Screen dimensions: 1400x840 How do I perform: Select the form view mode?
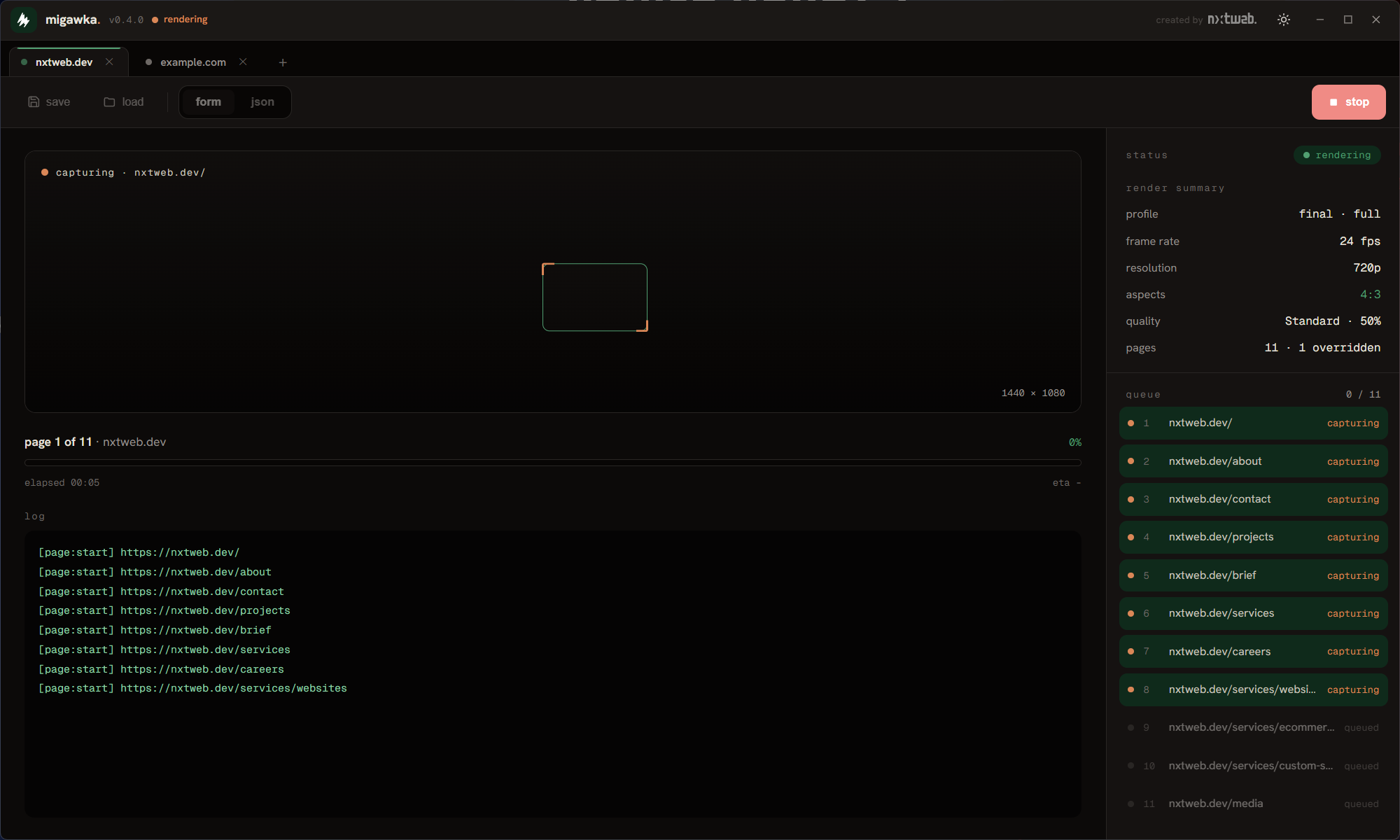point(208,102)
